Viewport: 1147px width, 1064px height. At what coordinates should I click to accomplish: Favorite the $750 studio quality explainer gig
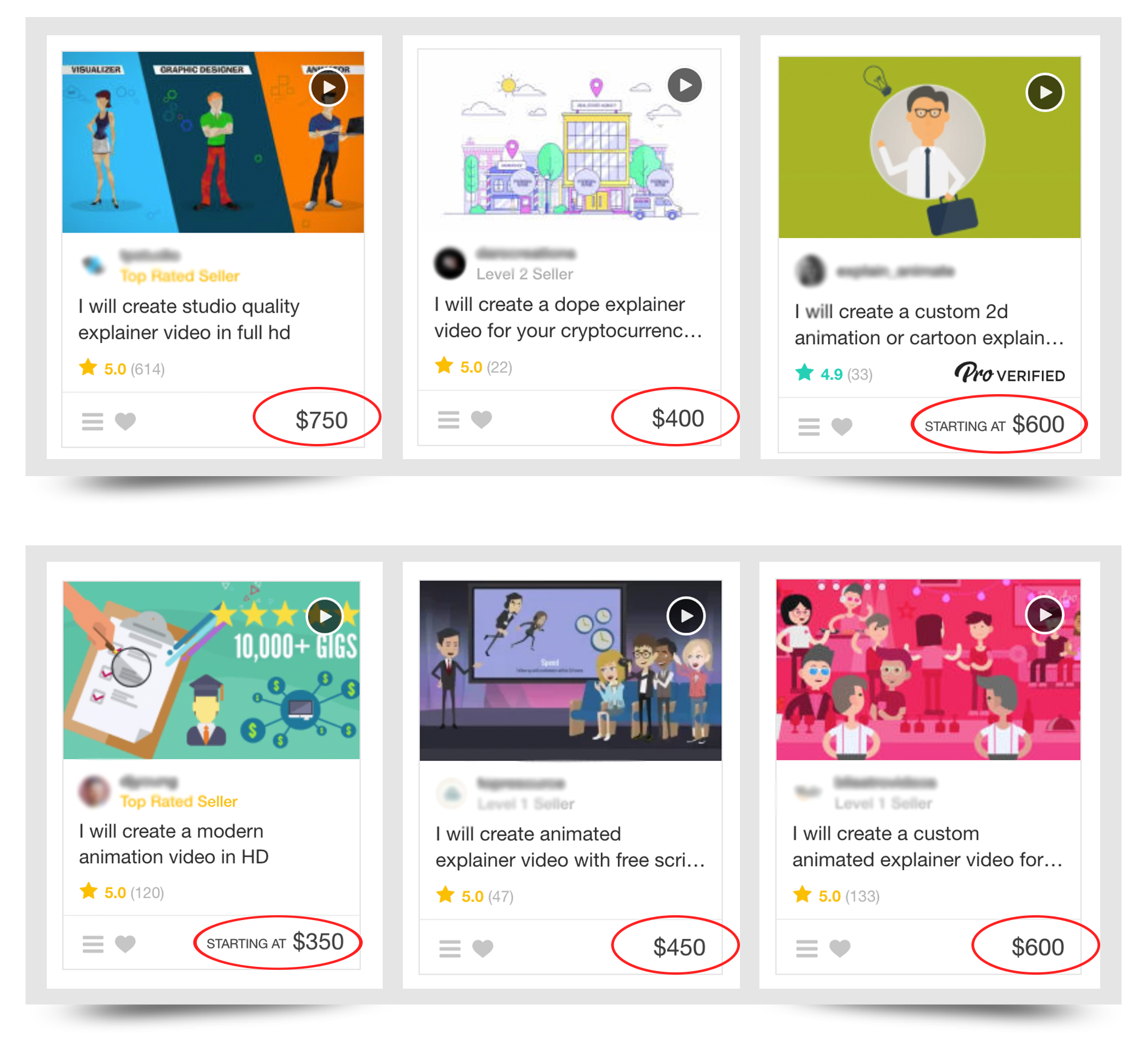tap(125, 421)
